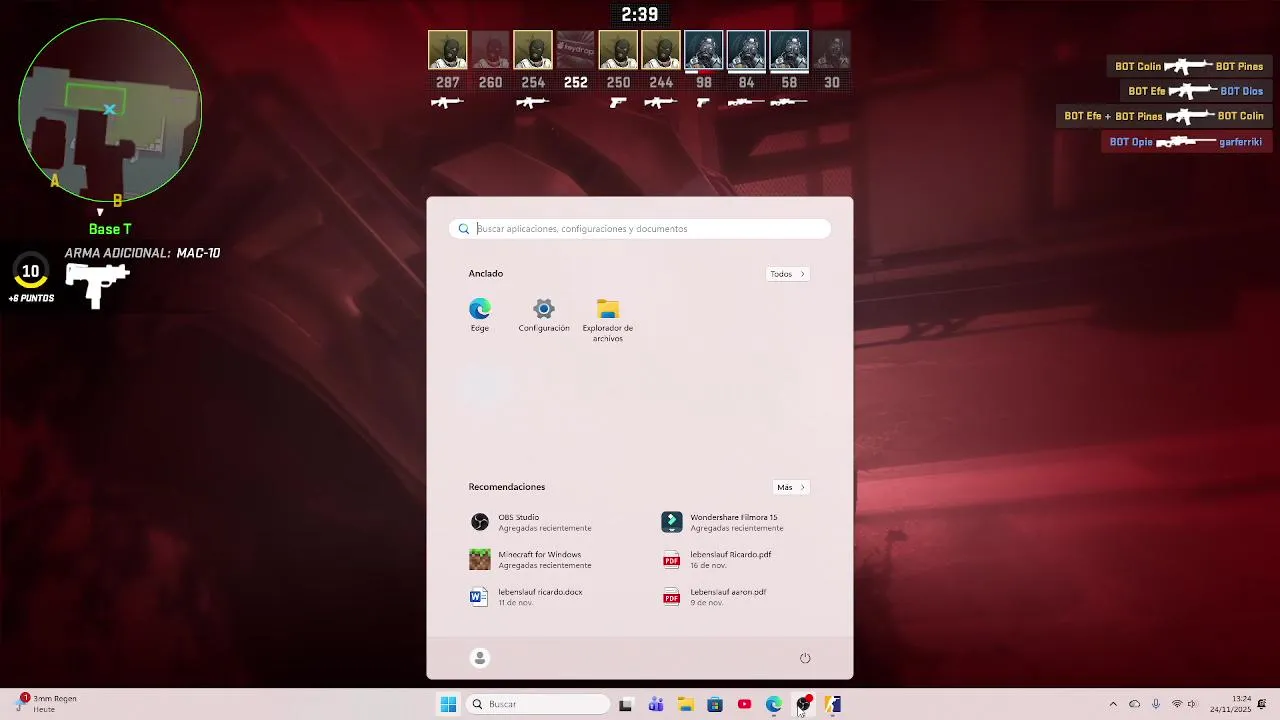
Task: Expand all apps with Todos button
Action: (787, 274)
